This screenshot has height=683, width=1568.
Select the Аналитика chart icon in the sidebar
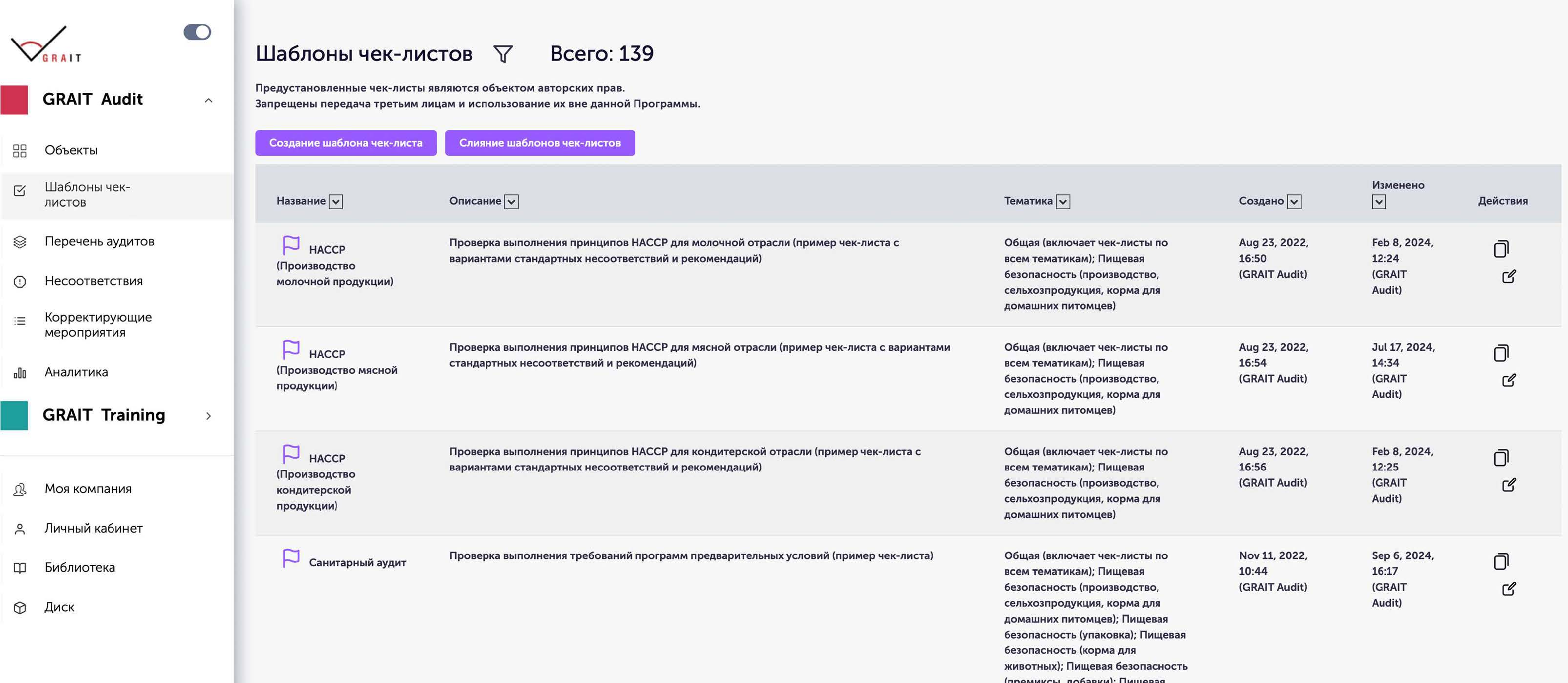[20, 373]
